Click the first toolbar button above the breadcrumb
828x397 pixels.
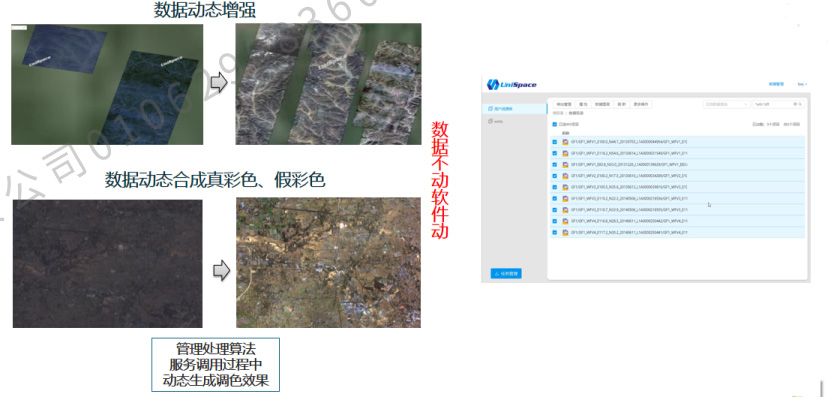tap(563, 105)
